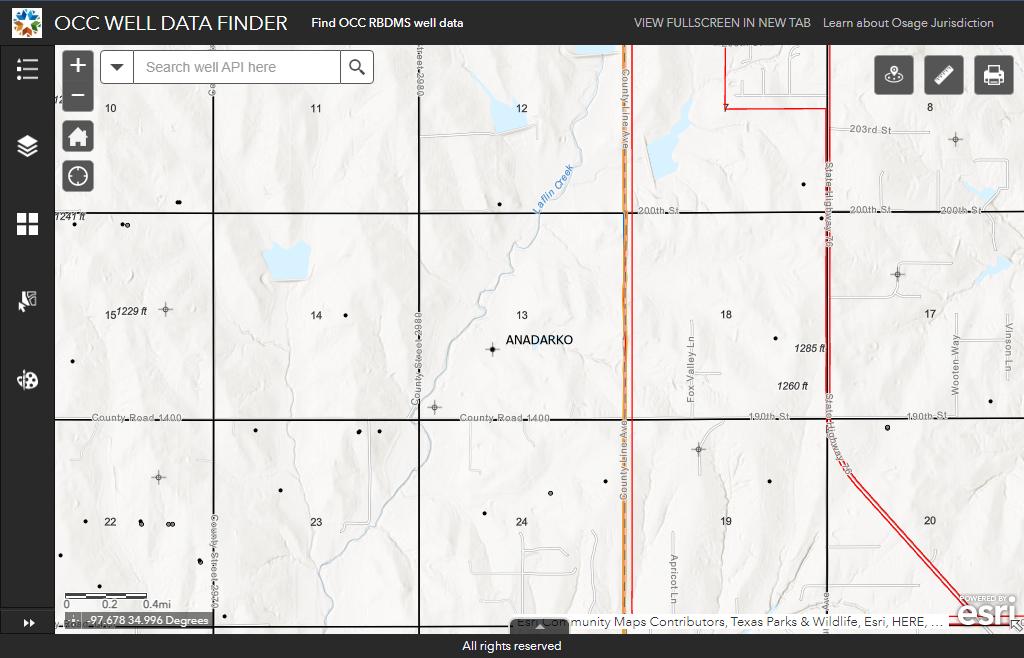Image resolution: width=1024 pixels, height=658 pixels.
Task: Click the well symbol beside ANADARKO label
Action: point(492,349)
